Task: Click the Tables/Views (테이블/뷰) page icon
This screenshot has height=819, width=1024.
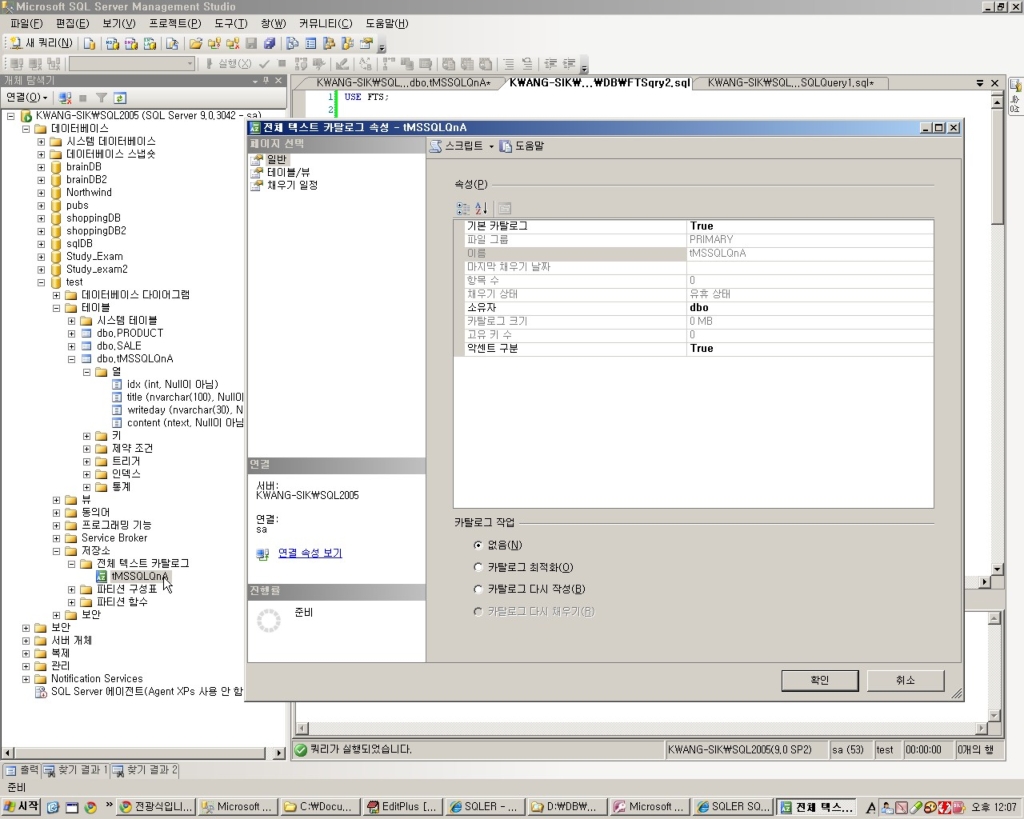Action: [x=257, y=172]
